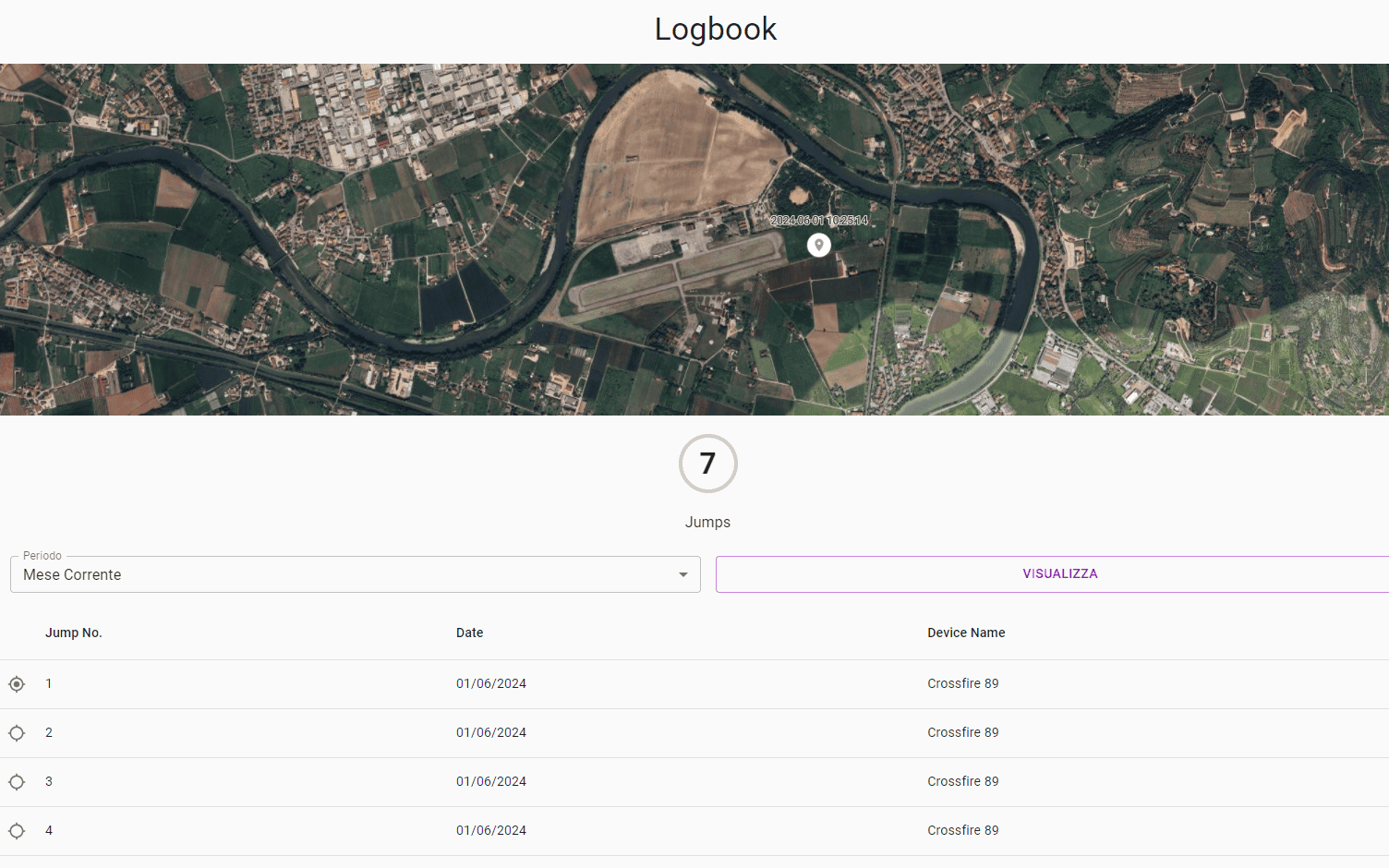
Task: Click the arrow in the Mese Corrente dropdown
Action: click(683, 574)
